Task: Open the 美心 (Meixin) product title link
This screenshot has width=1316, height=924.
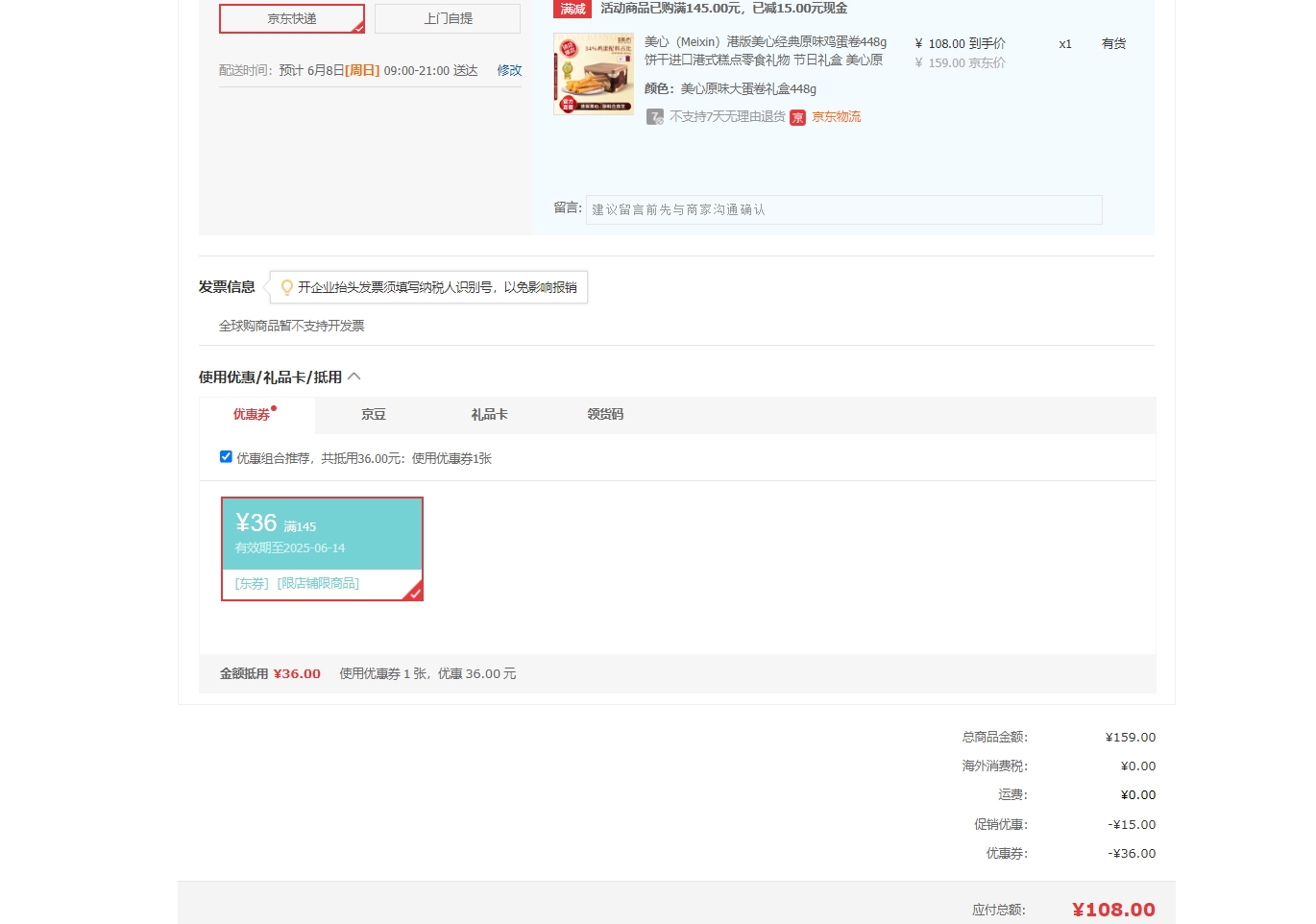Action: tap(766, 51)
